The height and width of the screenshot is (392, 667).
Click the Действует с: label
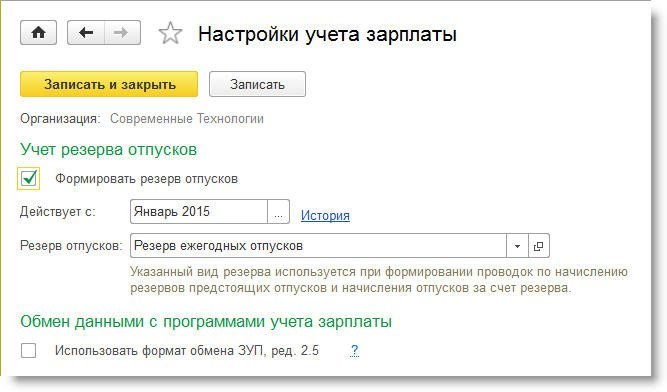pos(58,212)
